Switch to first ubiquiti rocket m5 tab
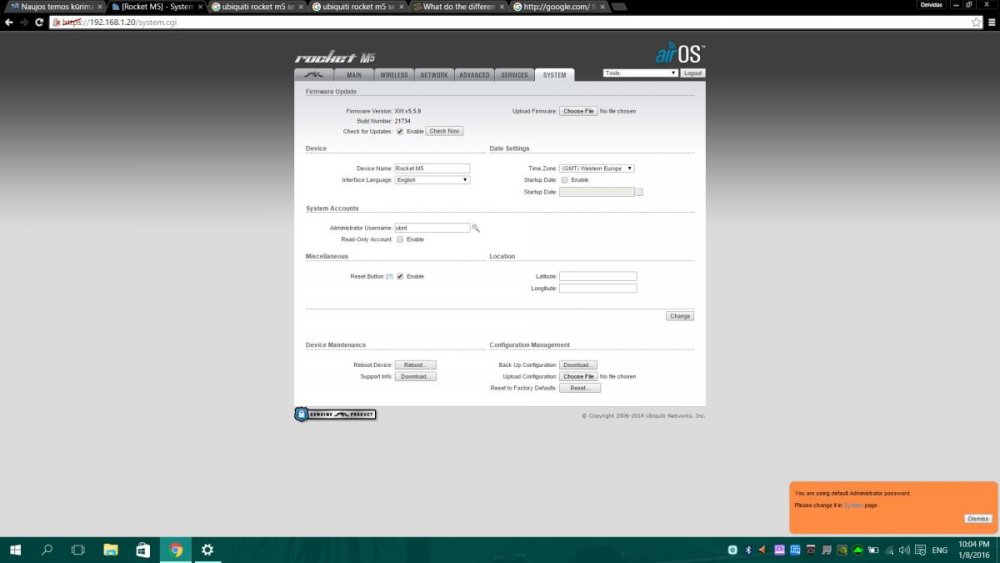The height and width of the screenshot is (563, 1000). pos(256,6)
